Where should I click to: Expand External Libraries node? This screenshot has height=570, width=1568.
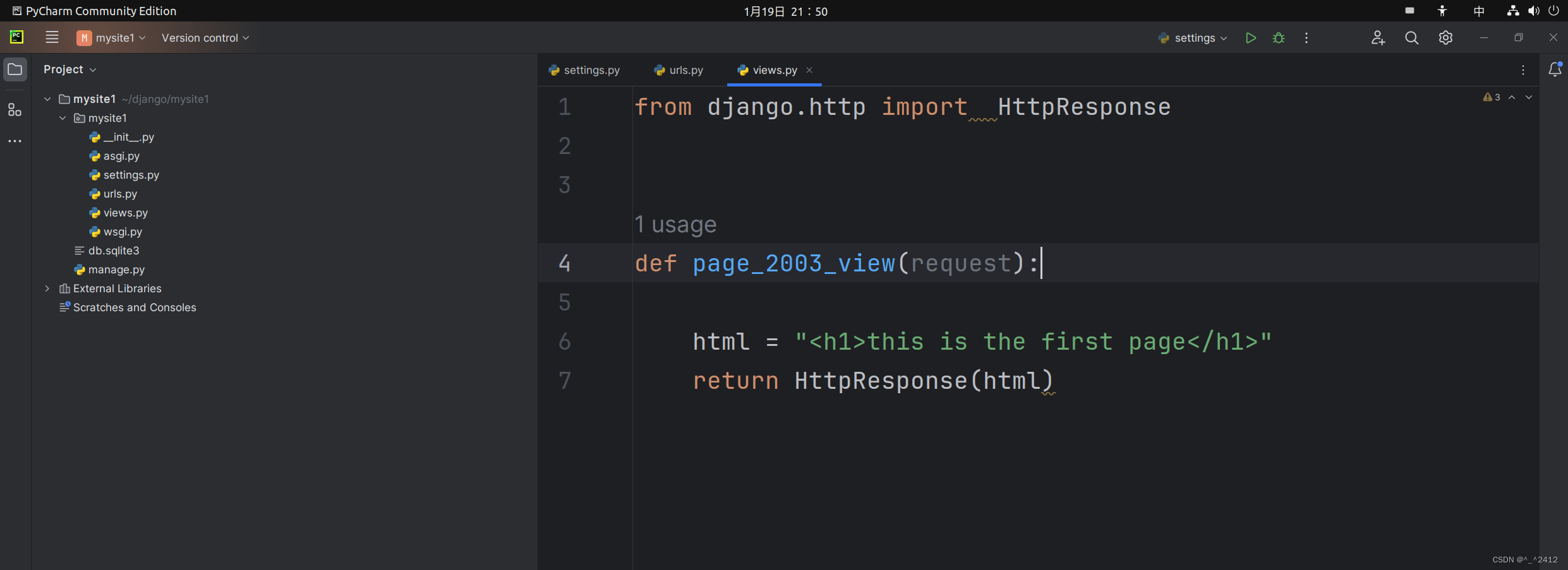tap(47, 288)
